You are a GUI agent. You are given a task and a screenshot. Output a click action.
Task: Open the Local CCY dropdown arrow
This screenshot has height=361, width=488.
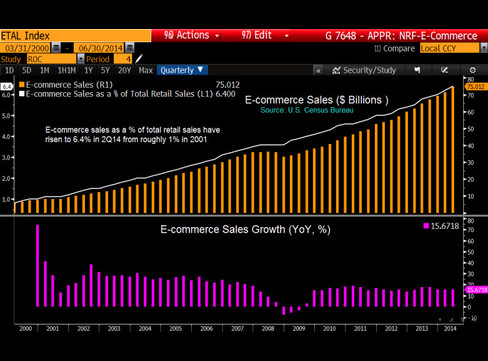pyautogui.click(x=484, y=48)
